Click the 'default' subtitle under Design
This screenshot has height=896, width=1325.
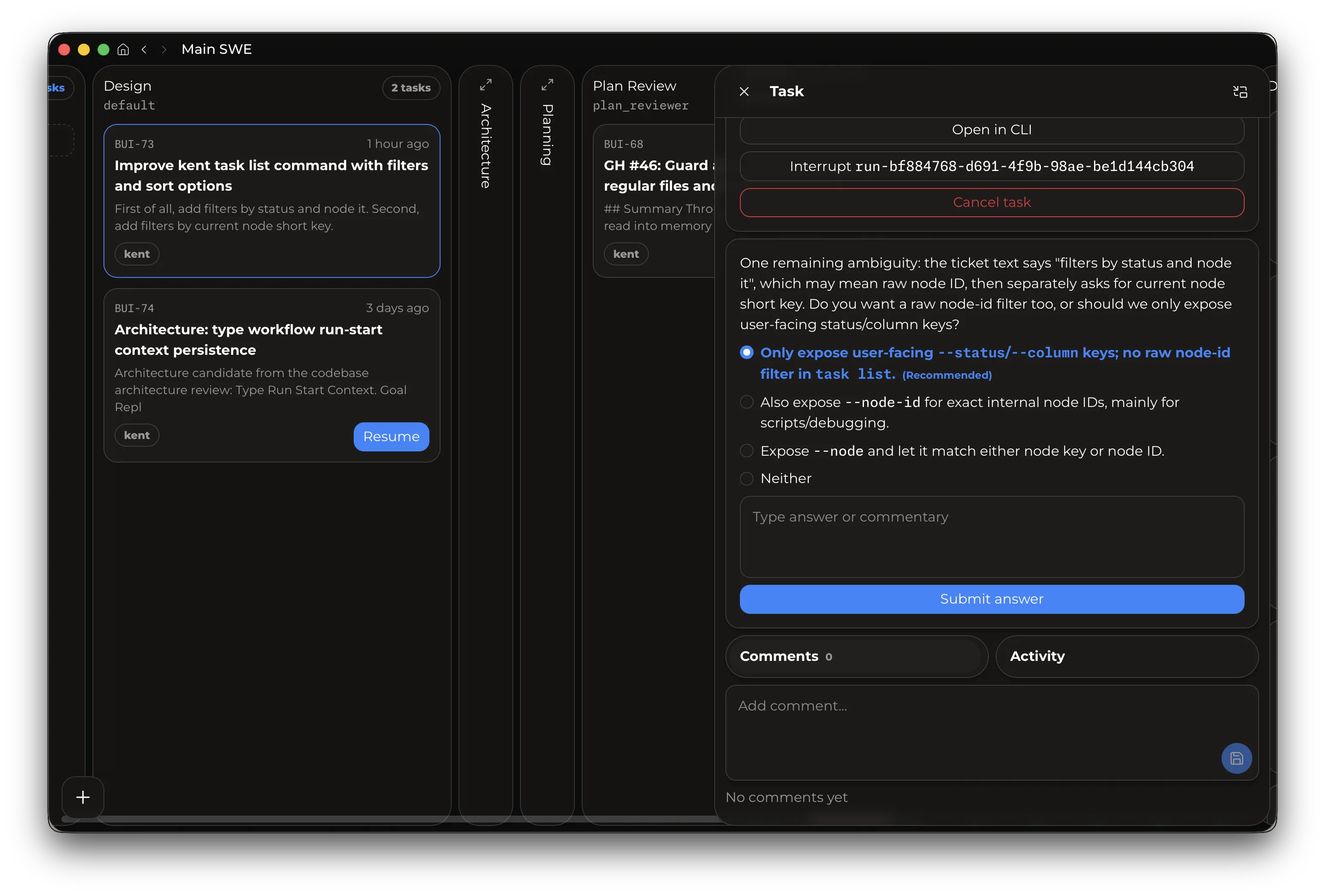[x=130, y=106]
